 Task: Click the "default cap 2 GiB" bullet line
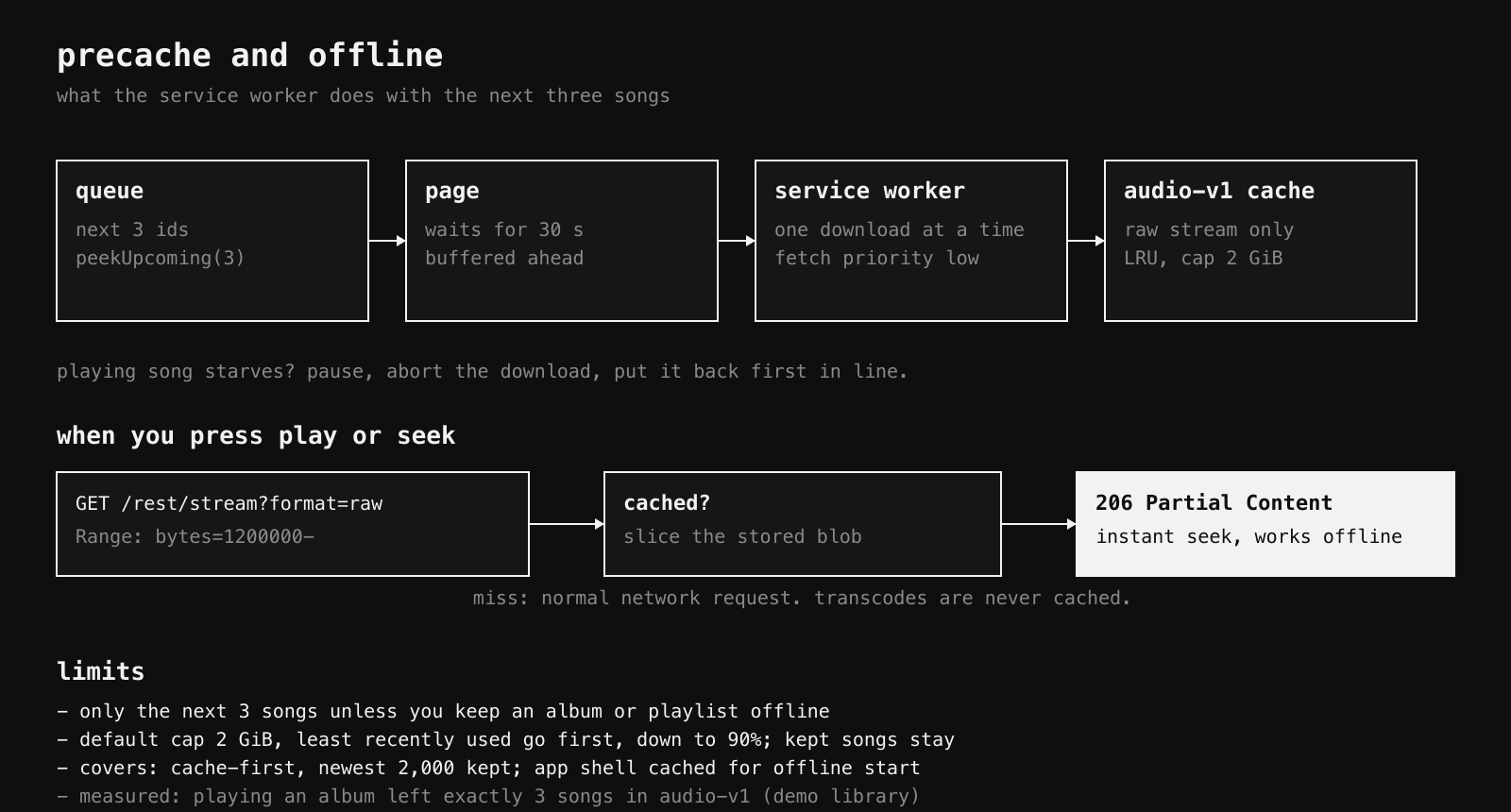coord(505,739)
